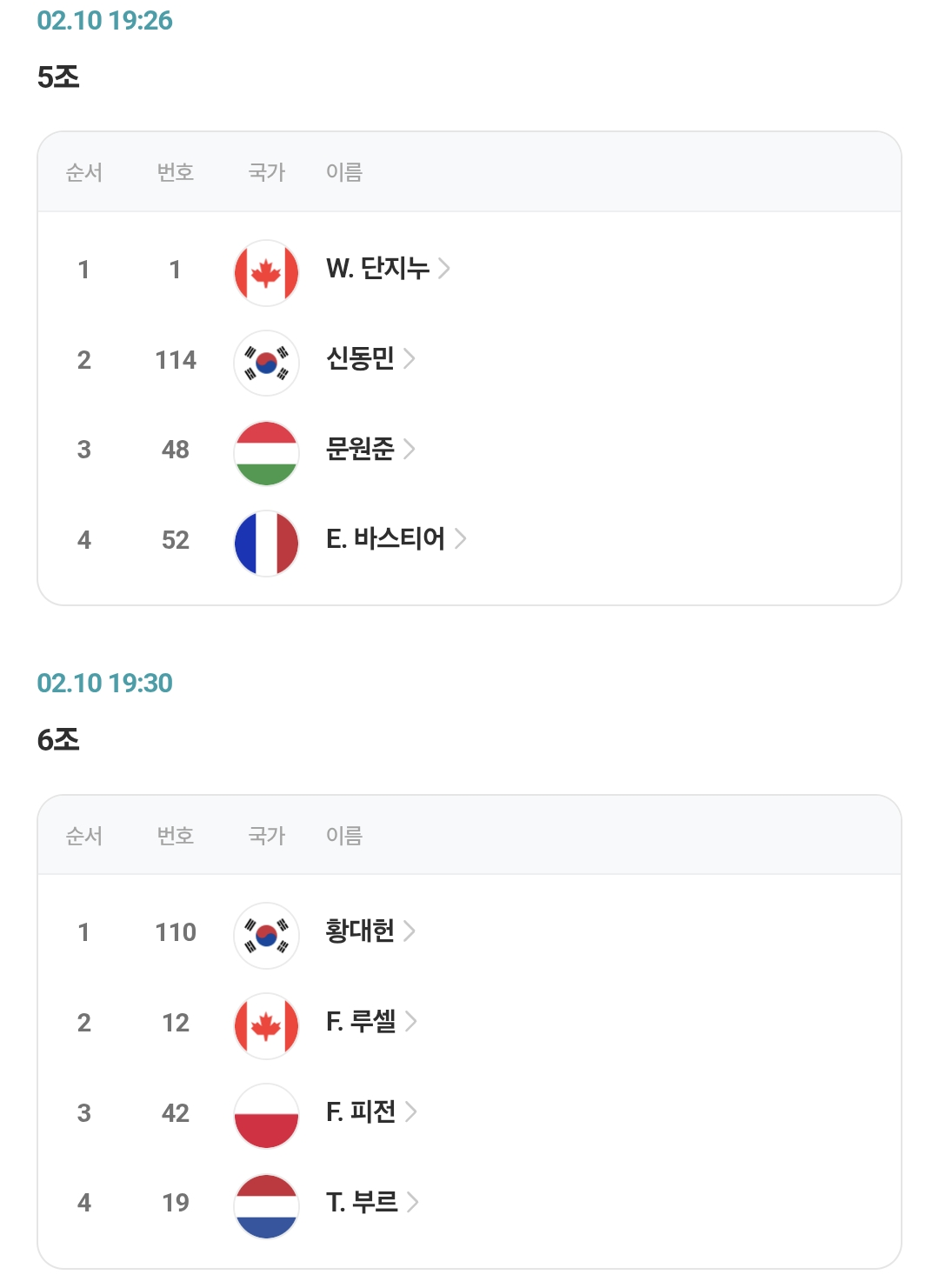The width and height of the screenshot is (939, 1288).
Task: Click the 6조 heat heading
Action: [x=58, y=740]
